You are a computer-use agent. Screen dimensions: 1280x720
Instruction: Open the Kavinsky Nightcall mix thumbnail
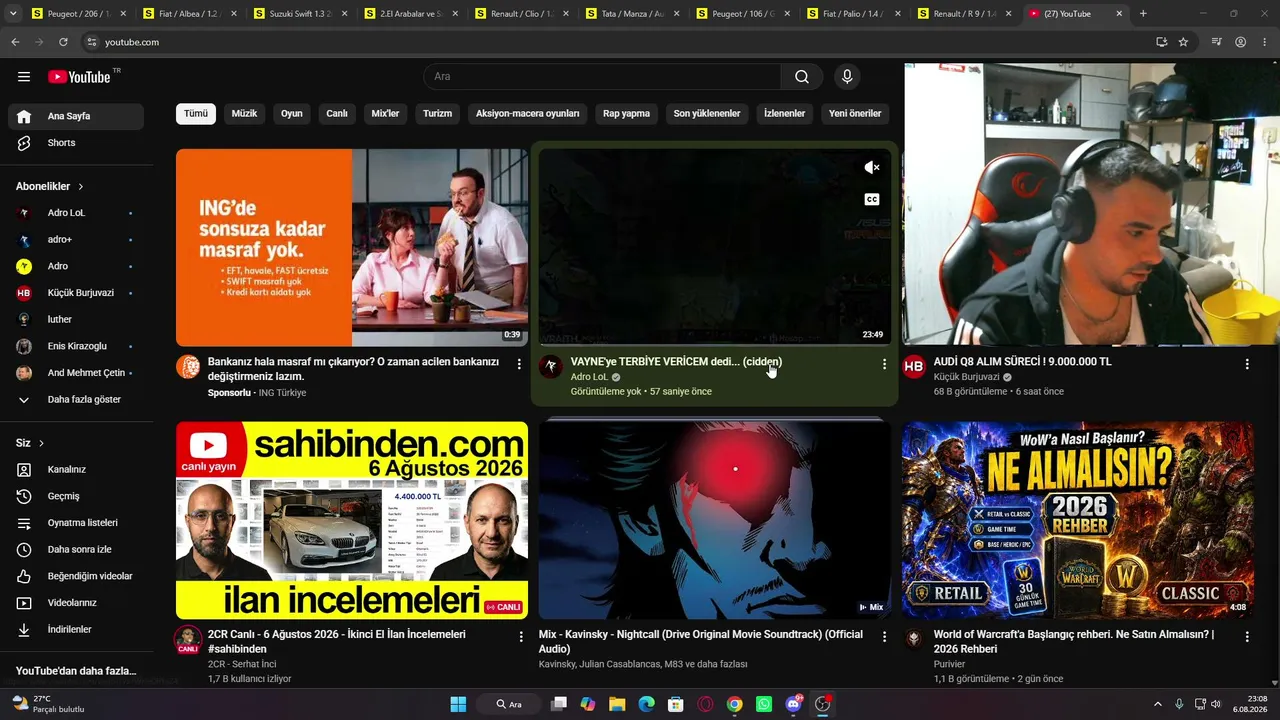(x=715, y=520)
